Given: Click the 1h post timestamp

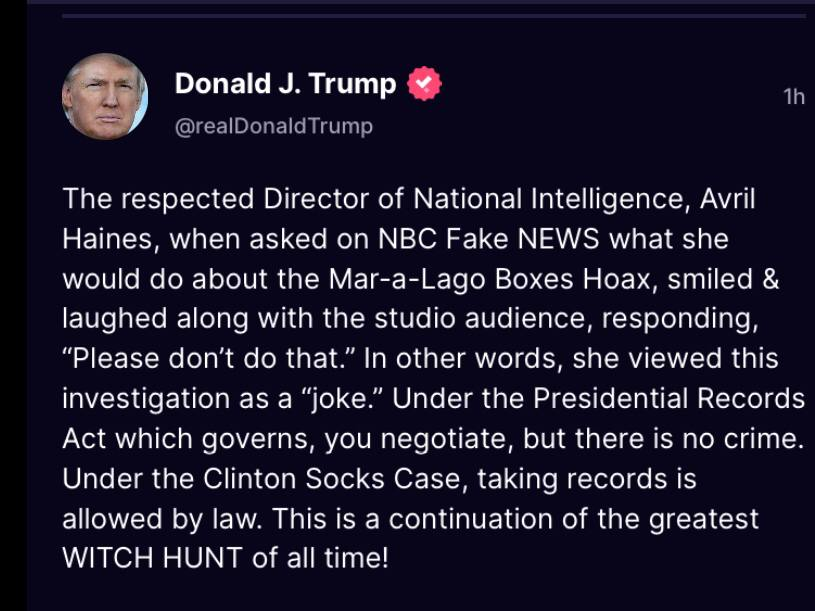Looking at the screenshot, I should pos(793,96).
